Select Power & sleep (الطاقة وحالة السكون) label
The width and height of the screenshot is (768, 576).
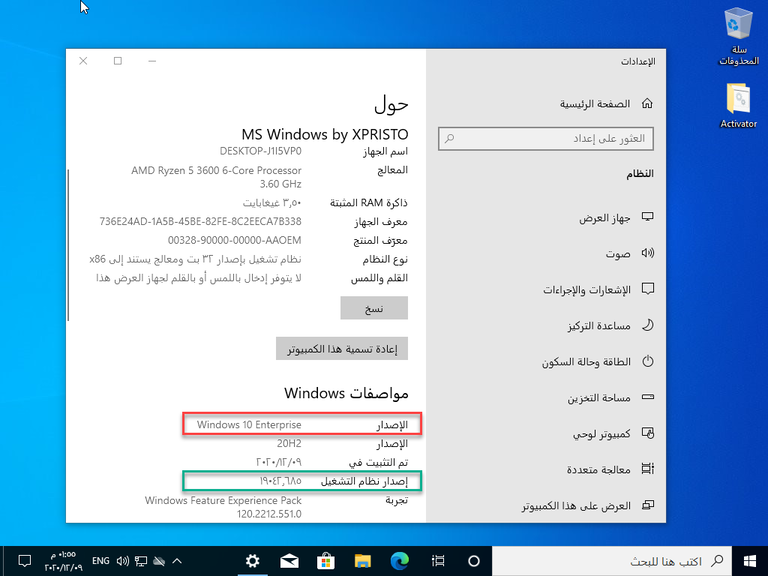pos(586,362)
